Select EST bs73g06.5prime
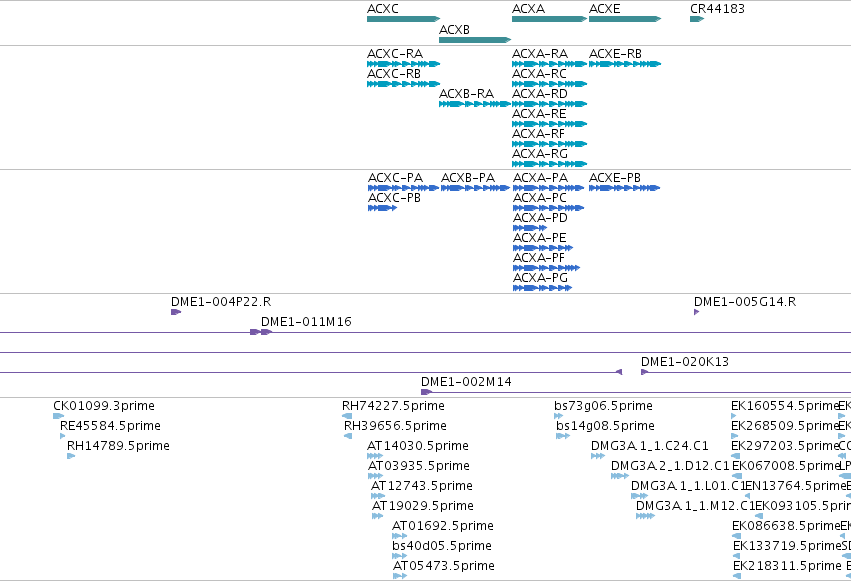 coord(558,416)
